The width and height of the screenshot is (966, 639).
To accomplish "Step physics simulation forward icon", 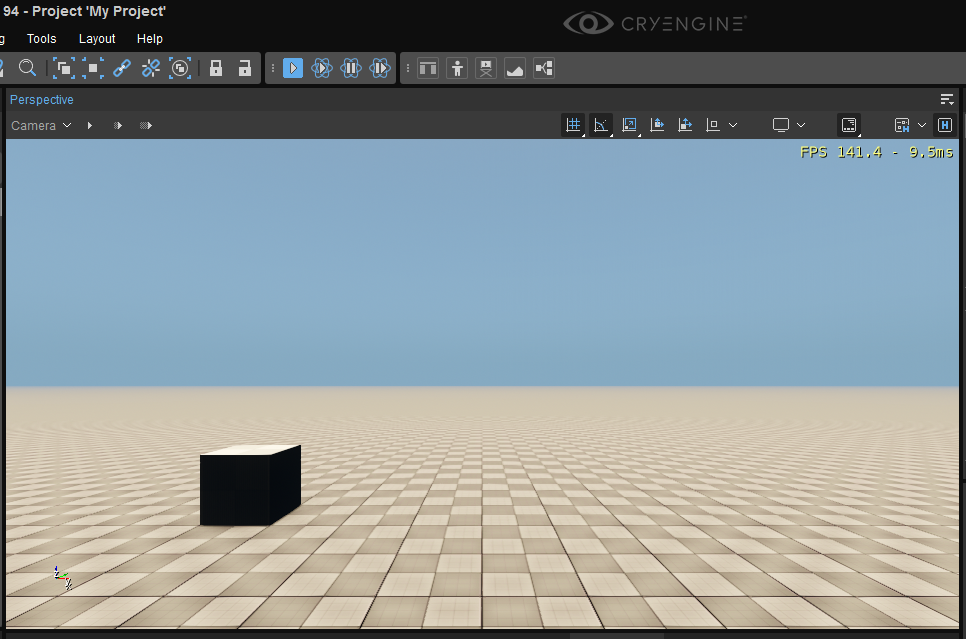I will point(380,68).
